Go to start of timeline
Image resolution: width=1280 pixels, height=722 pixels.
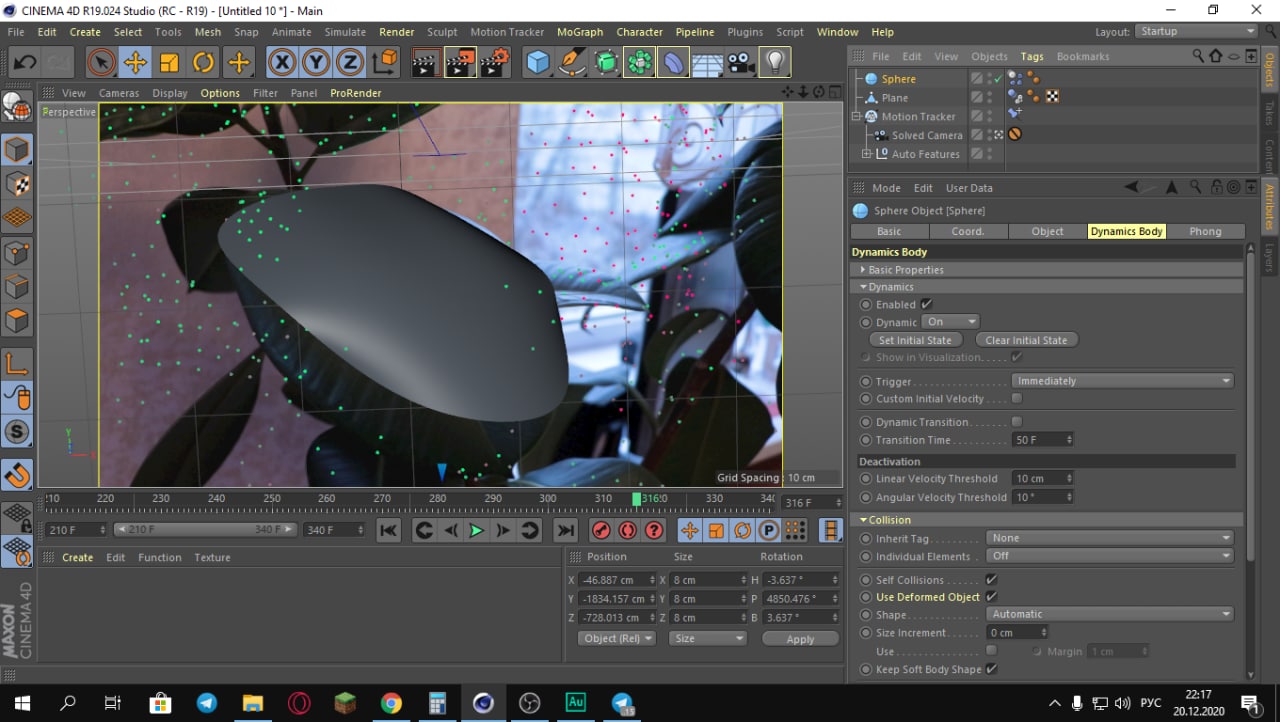pyautogui.click(x=389, y=530)
